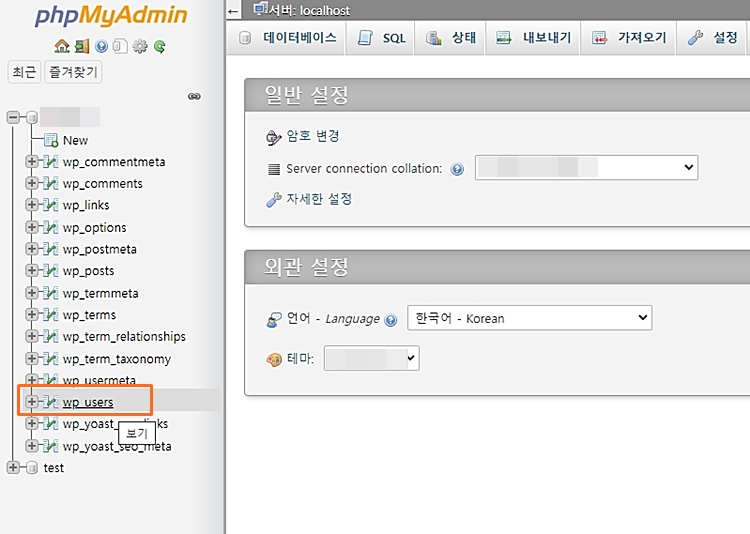Screen dimensions: 750x534
Task: Expand wp_comments table node
Action: pyautogui.click(x=32, y=183)
